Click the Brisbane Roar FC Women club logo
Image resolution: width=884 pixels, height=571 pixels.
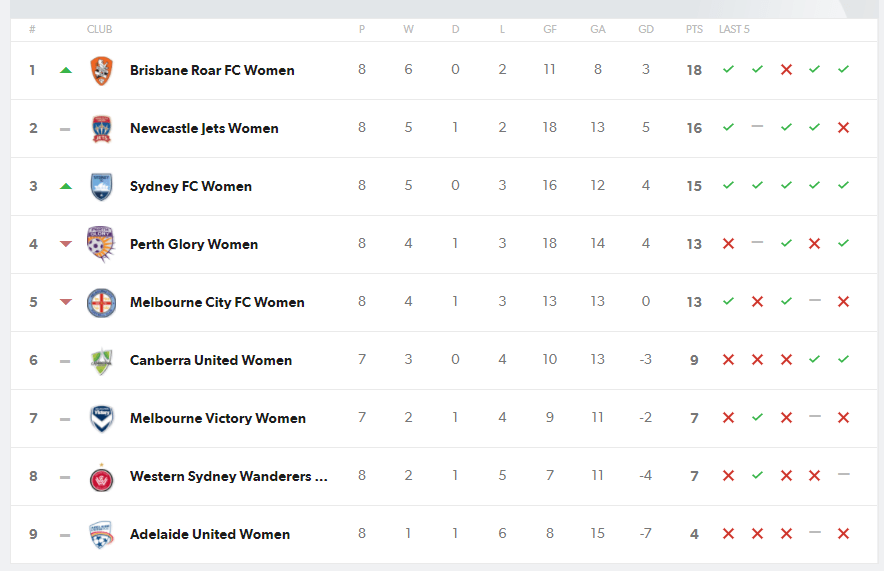pyautogui.click(x=101, y=70)
